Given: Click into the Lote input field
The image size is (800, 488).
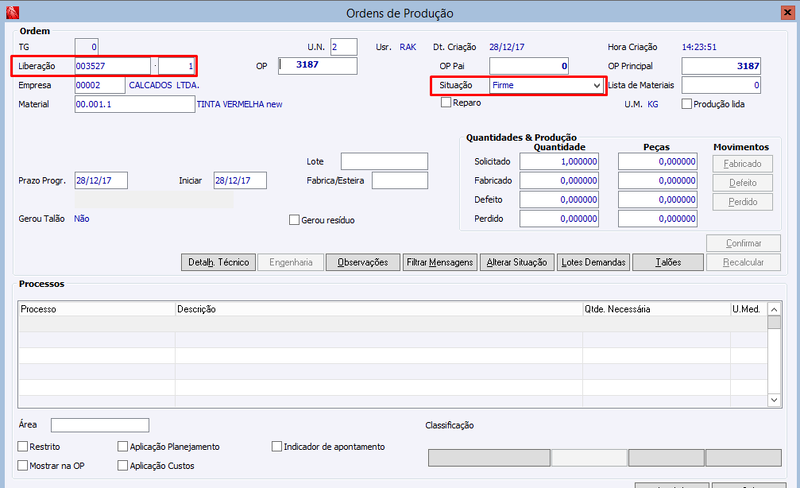Looking at the screenshot, I should click(384, 161).
